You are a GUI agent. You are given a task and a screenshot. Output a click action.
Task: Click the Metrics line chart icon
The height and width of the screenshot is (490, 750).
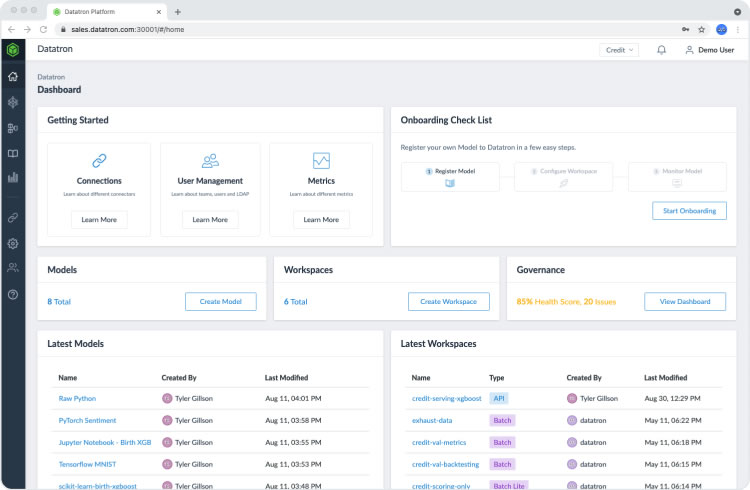pyautogui.click(x=321, y=161)
